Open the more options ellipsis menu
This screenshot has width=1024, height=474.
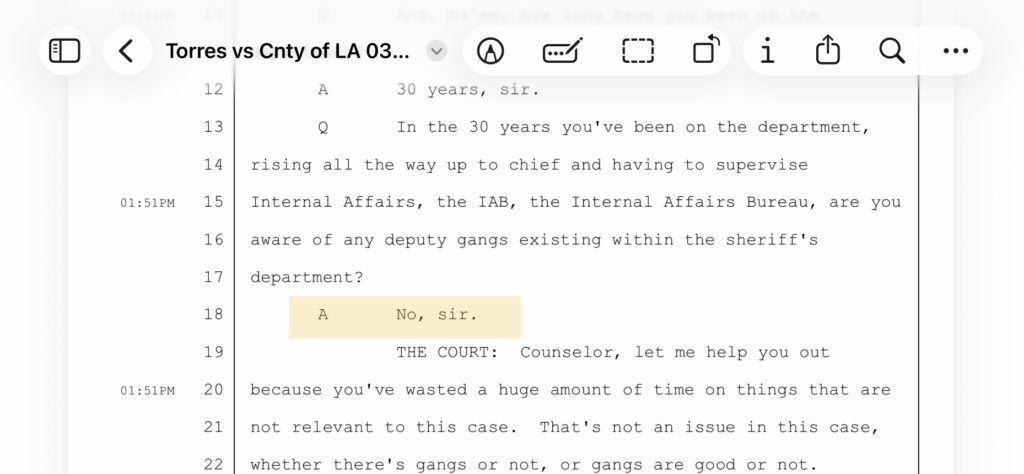coord(956,51)
